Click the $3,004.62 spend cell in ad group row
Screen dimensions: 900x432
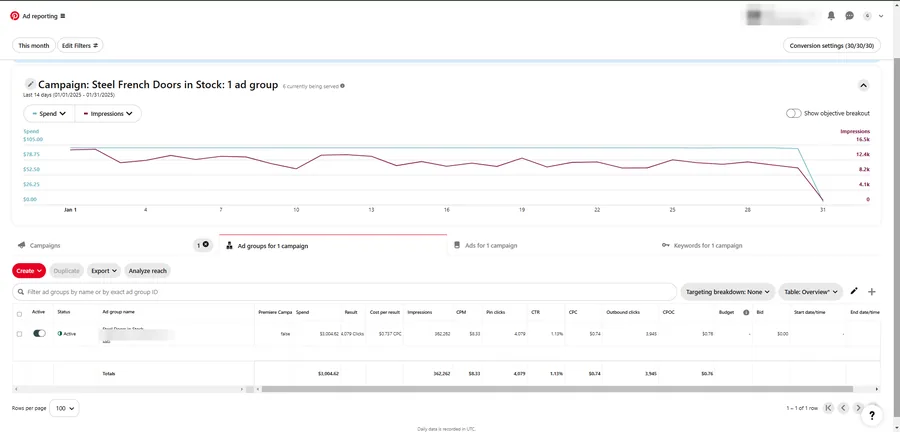(329, 334)
